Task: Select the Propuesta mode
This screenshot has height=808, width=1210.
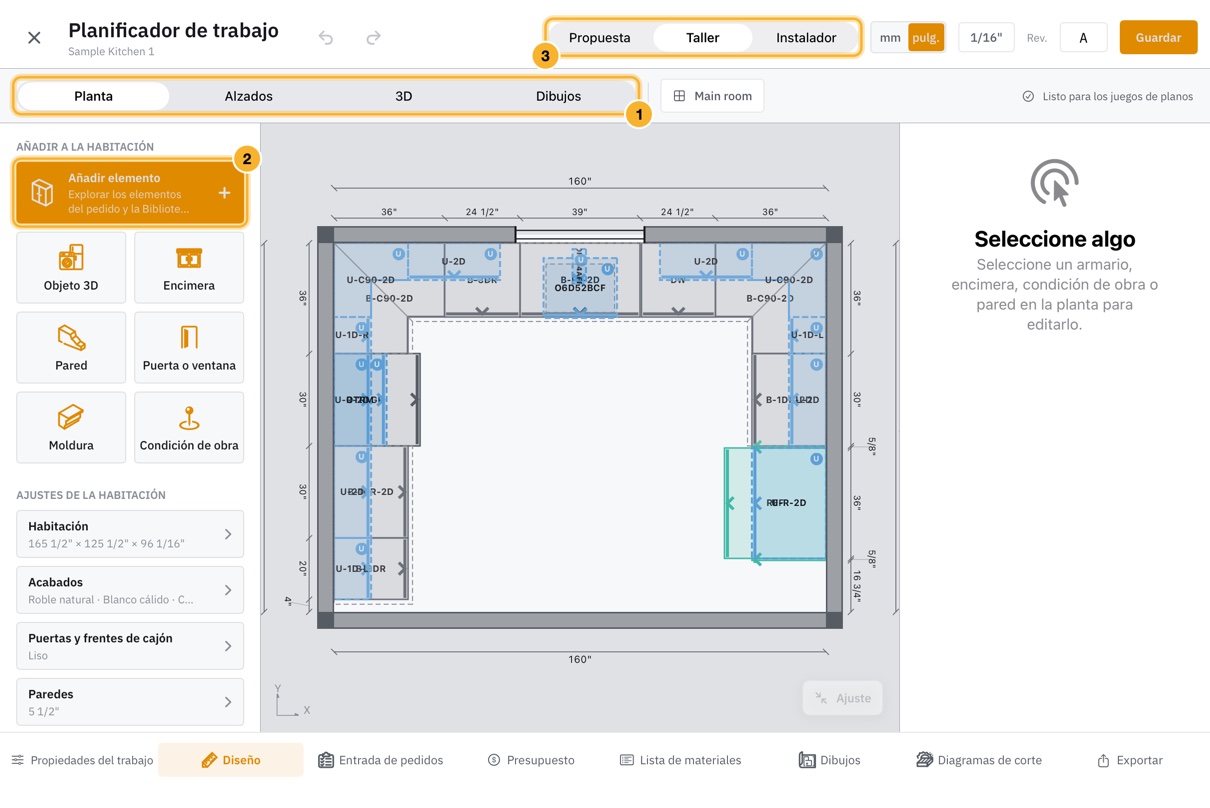Action: pos(600,38)
